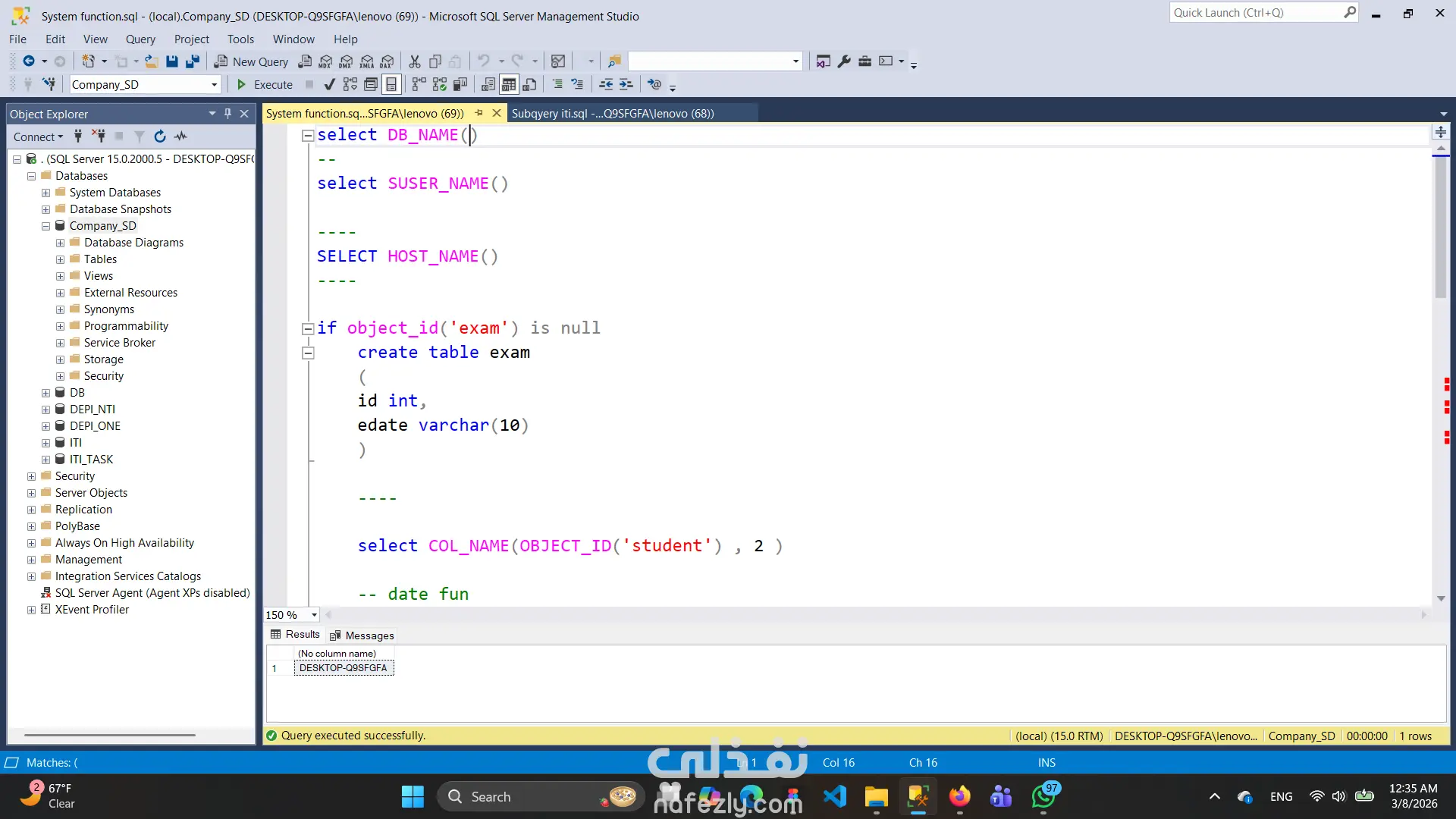1456x819 pixels.
Task: Click the Properties wrench icon
Action: click(844, 61)
